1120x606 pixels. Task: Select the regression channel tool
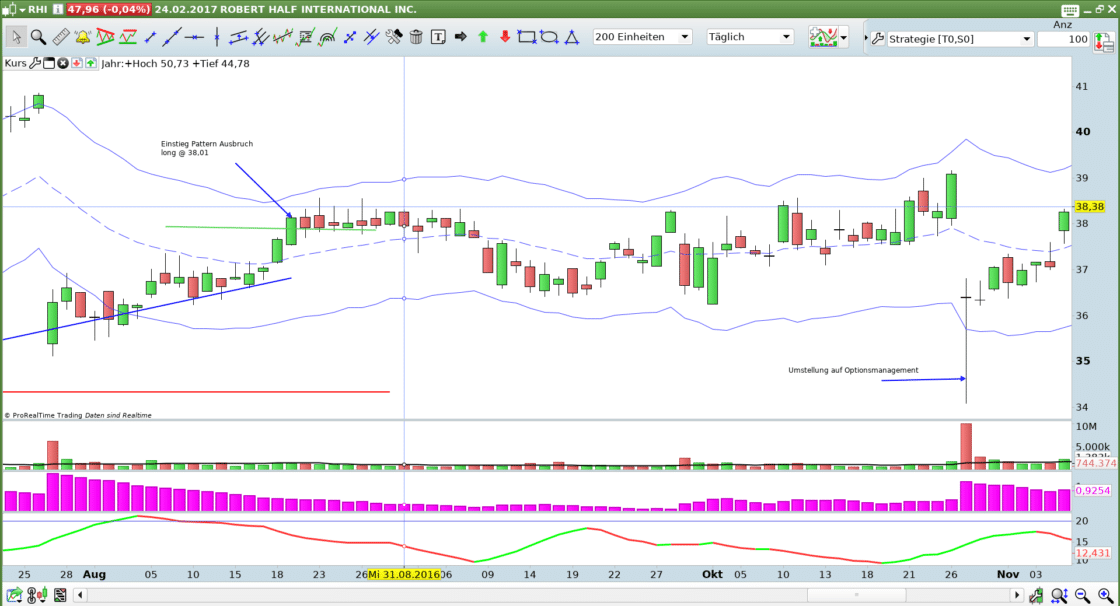[283, 37]
